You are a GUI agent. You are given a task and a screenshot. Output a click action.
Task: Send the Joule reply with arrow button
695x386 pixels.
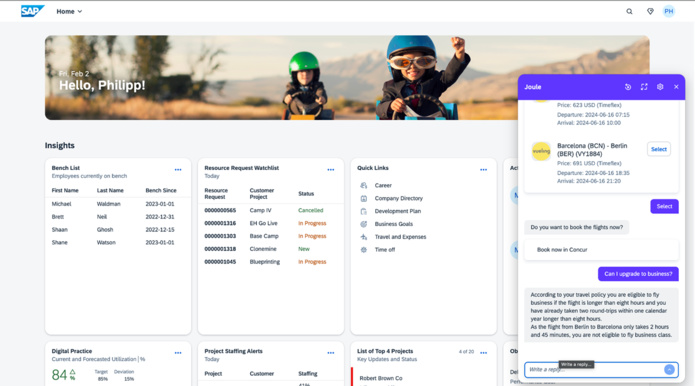669,370
